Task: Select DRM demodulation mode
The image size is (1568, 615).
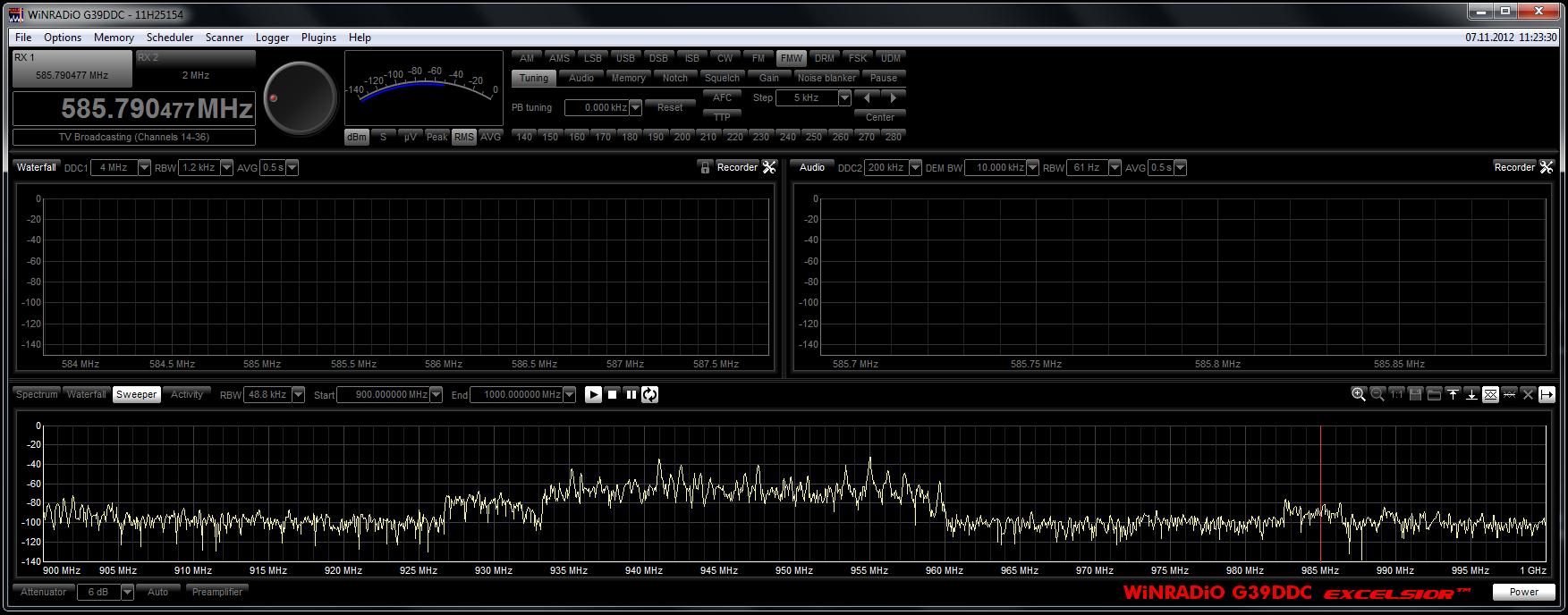Action: coord(825,58)
